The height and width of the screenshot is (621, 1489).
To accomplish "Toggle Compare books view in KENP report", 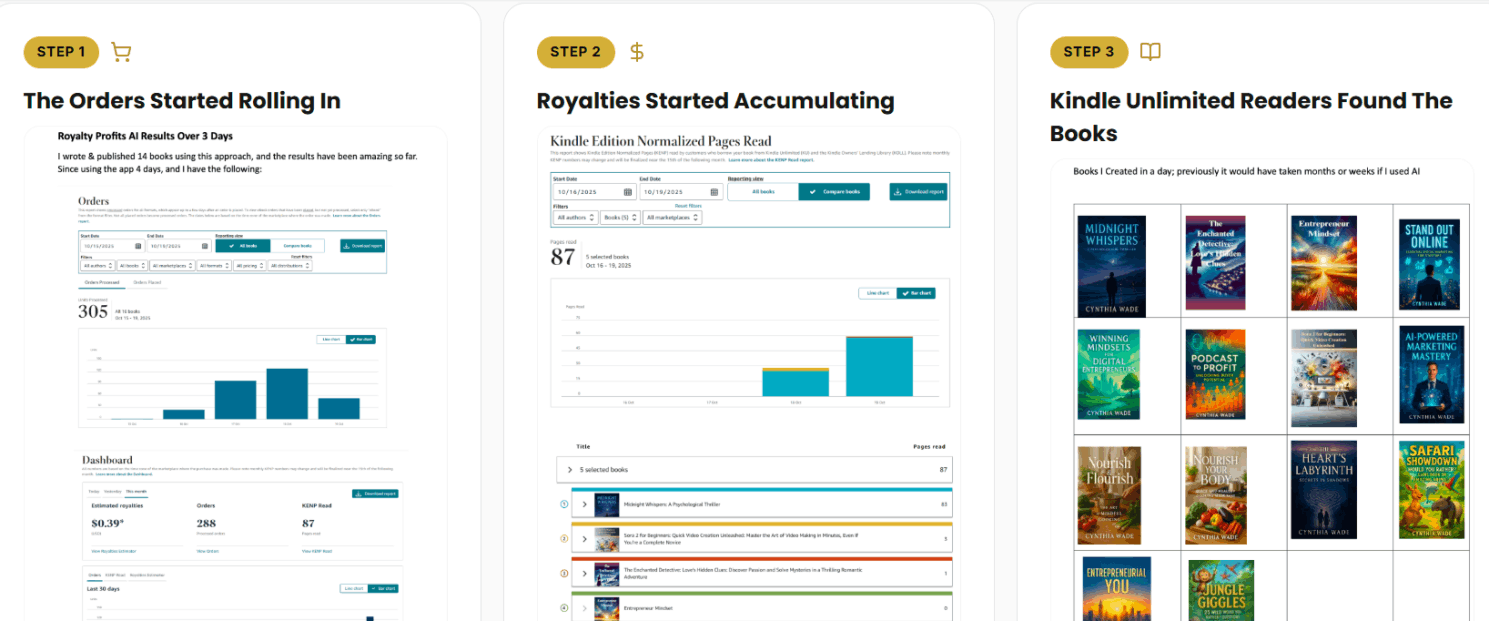I will tap(834, 192).
